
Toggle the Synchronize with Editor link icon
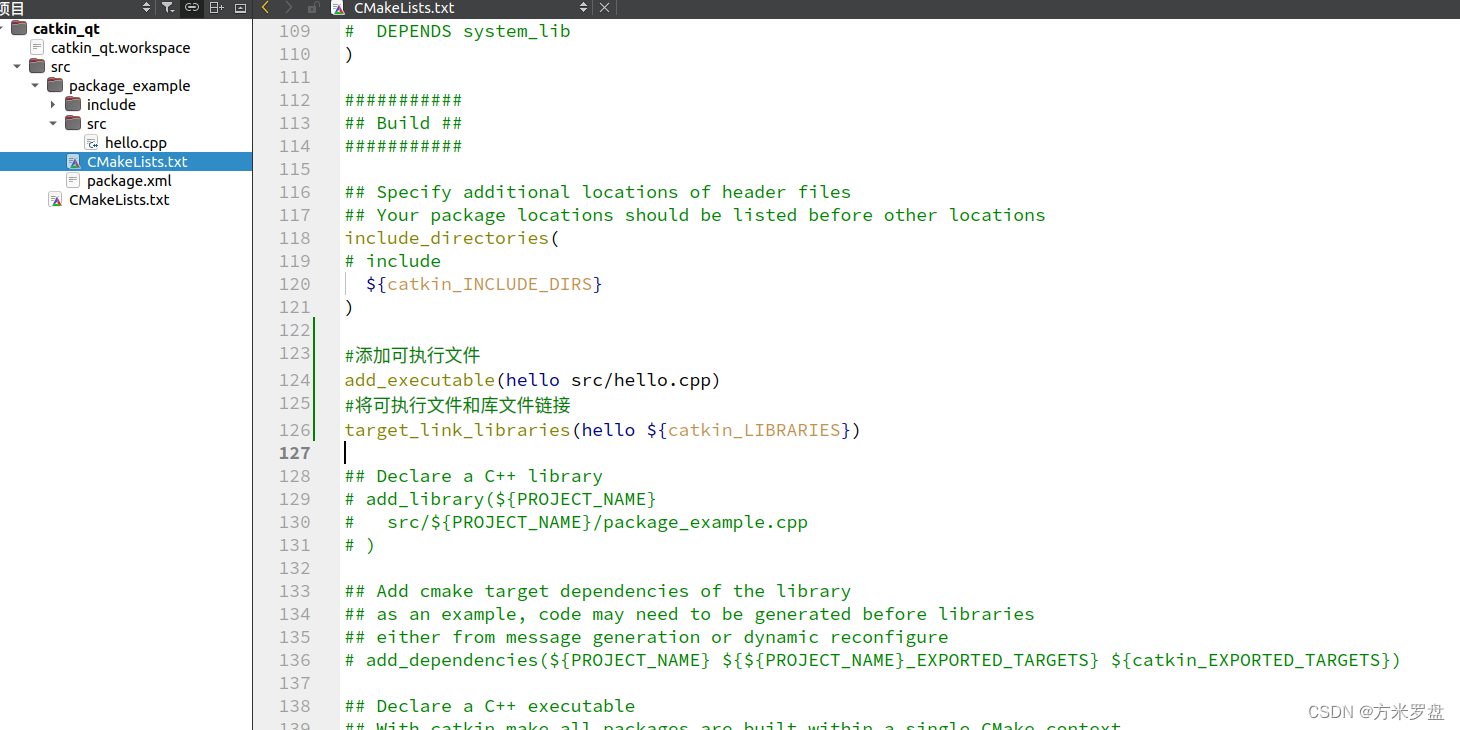pos(192,8)
